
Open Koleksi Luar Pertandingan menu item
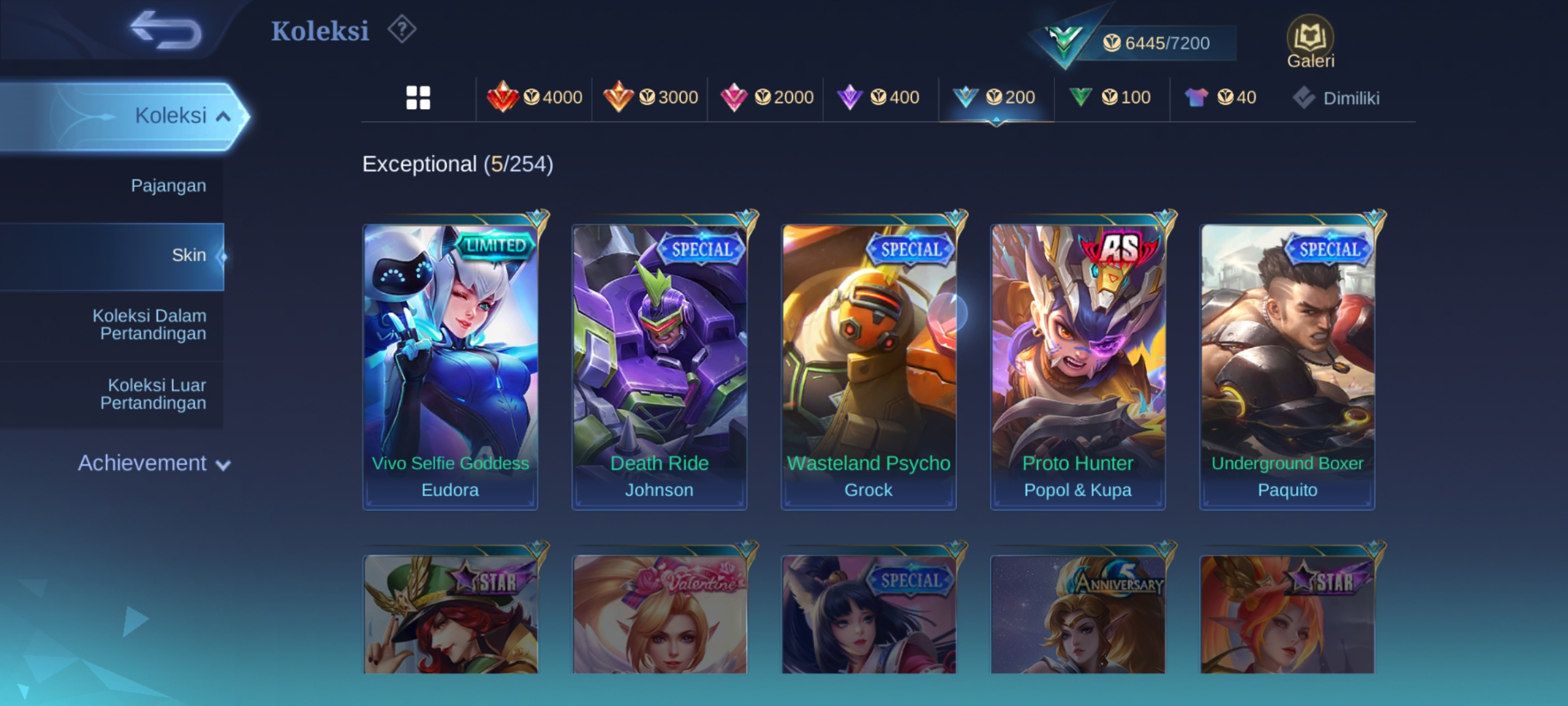pos(154,394)
